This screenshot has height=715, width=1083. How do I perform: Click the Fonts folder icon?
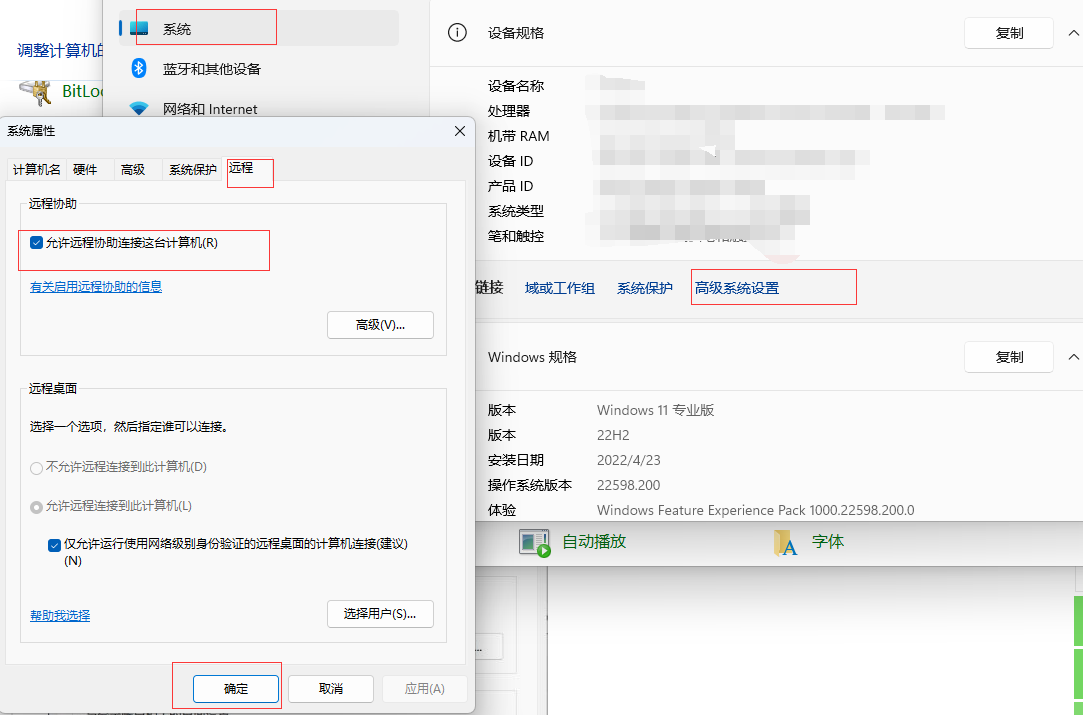pyautogui.click(x=785, y=542)
